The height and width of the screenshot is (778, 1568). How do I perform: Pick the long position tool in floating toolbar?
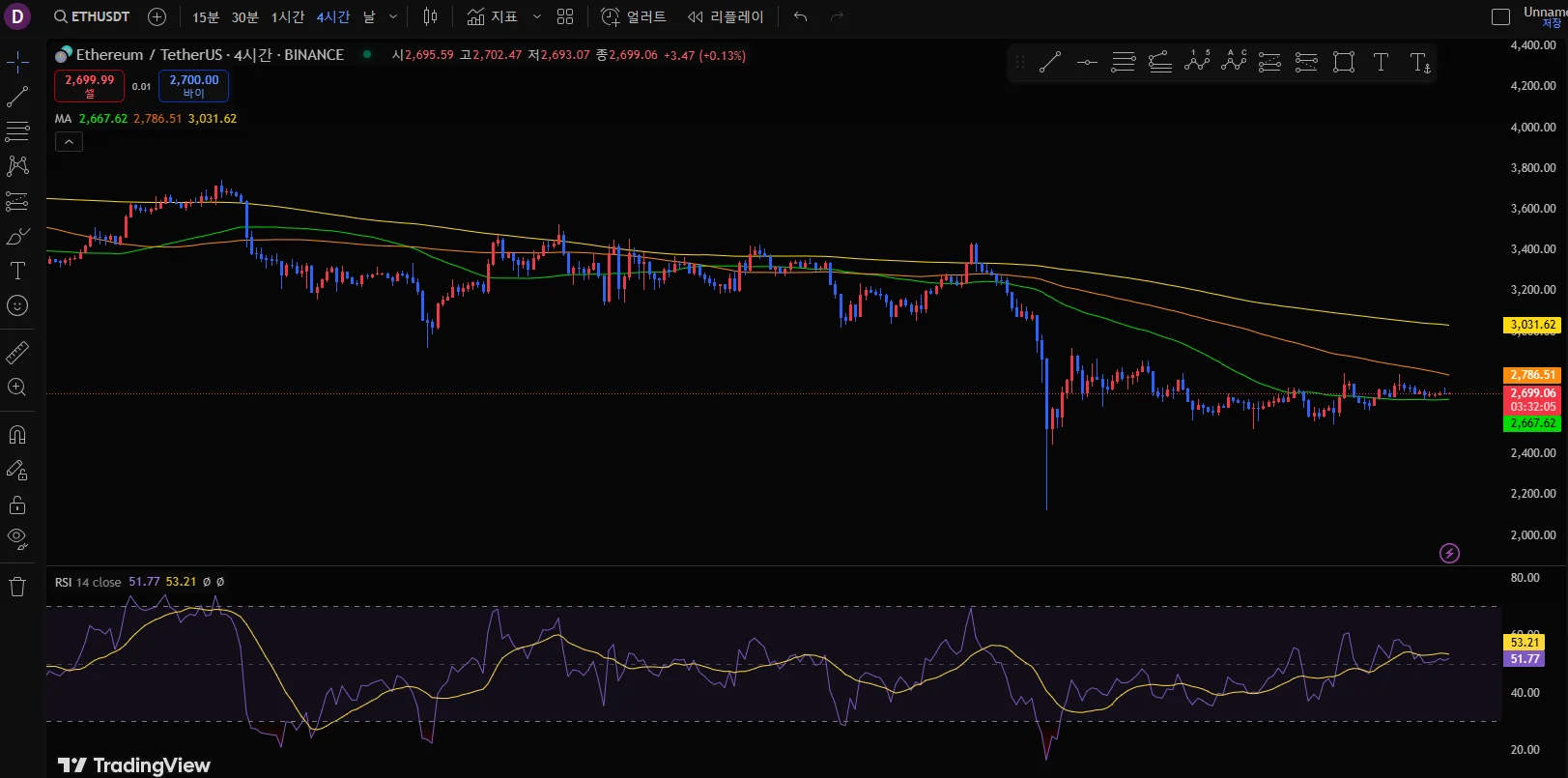tap(1269, 63)
